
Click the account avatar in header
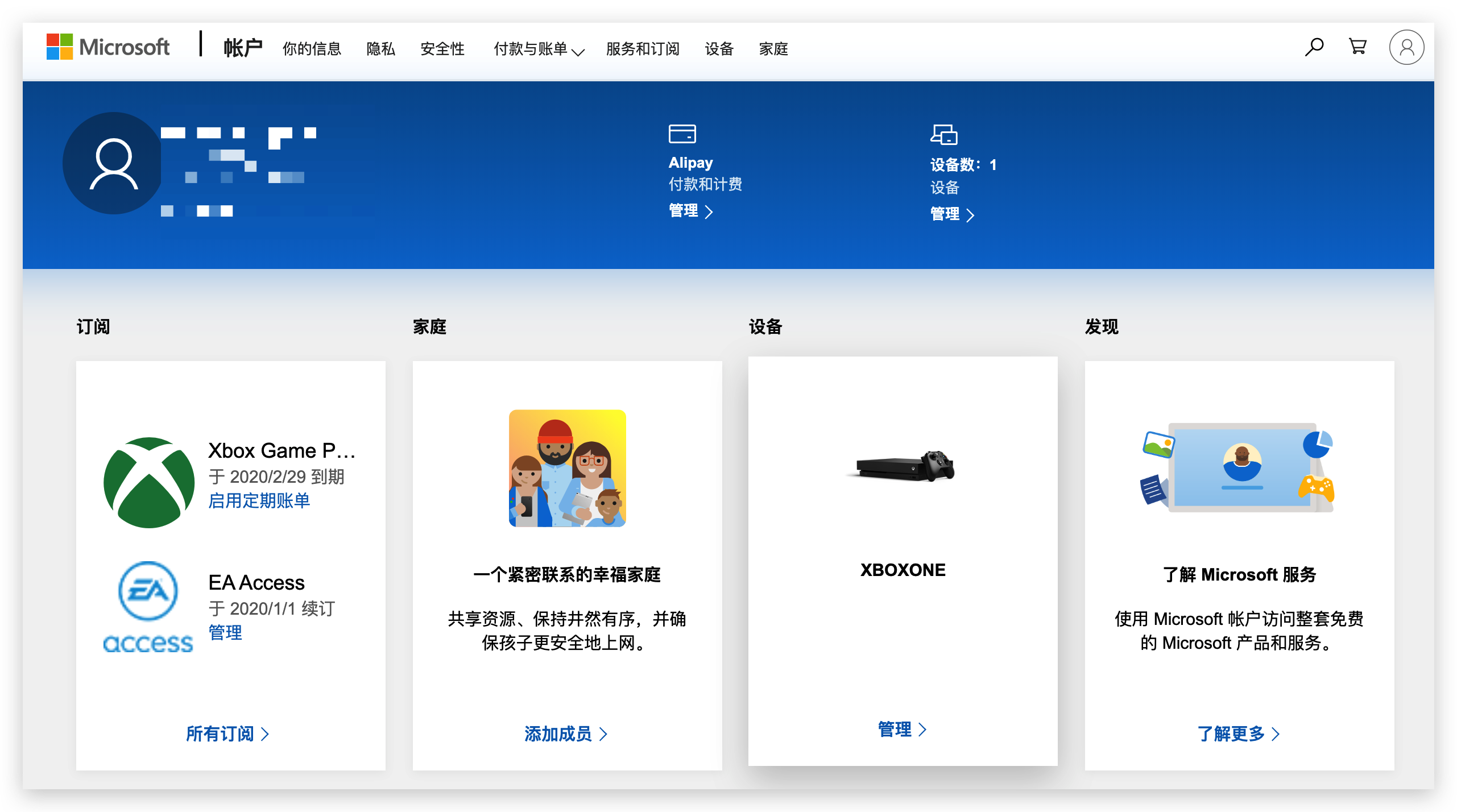pos(1406,47)
